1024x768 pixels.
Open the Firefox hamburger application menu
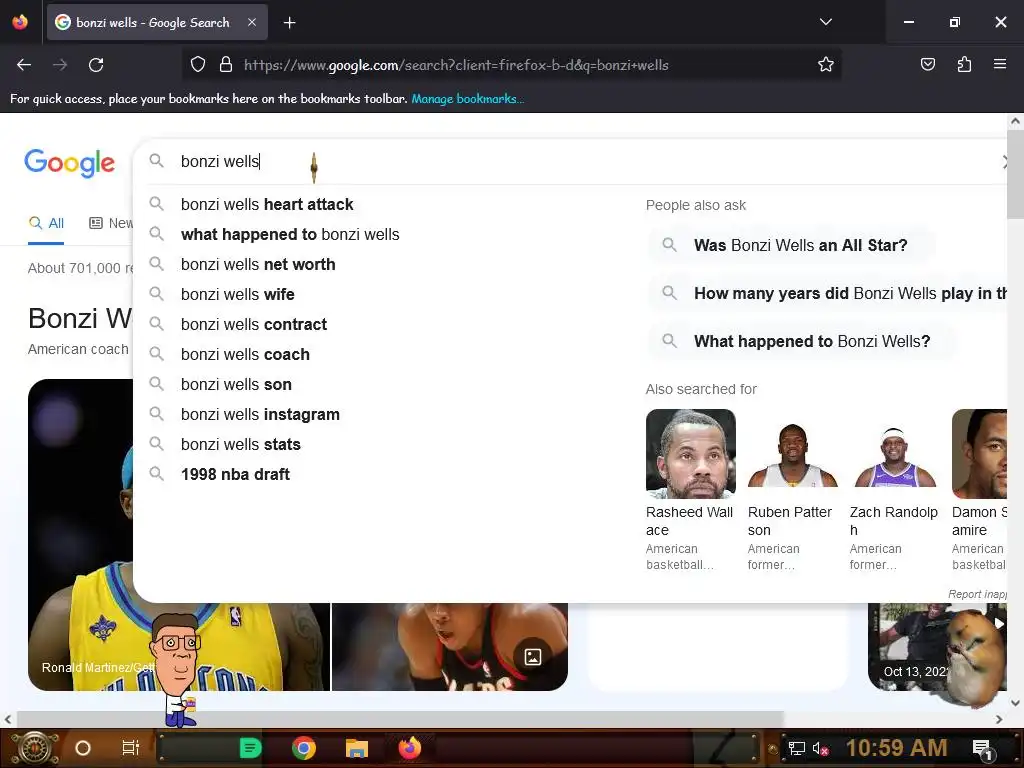click(x=1000, y=64)
